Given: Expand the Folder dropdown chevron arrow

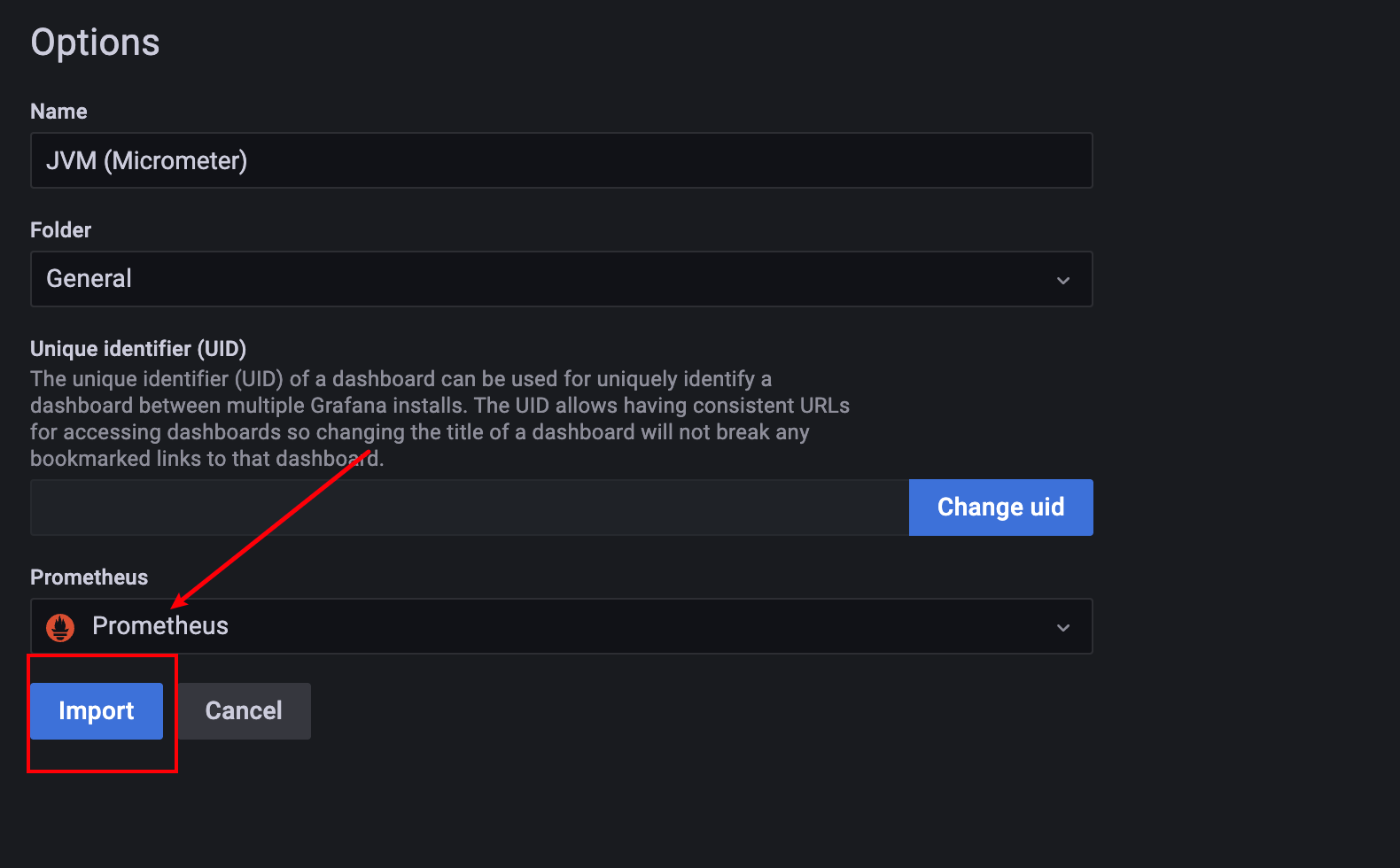Looking at the screenshot, I should pos(1062,280).
